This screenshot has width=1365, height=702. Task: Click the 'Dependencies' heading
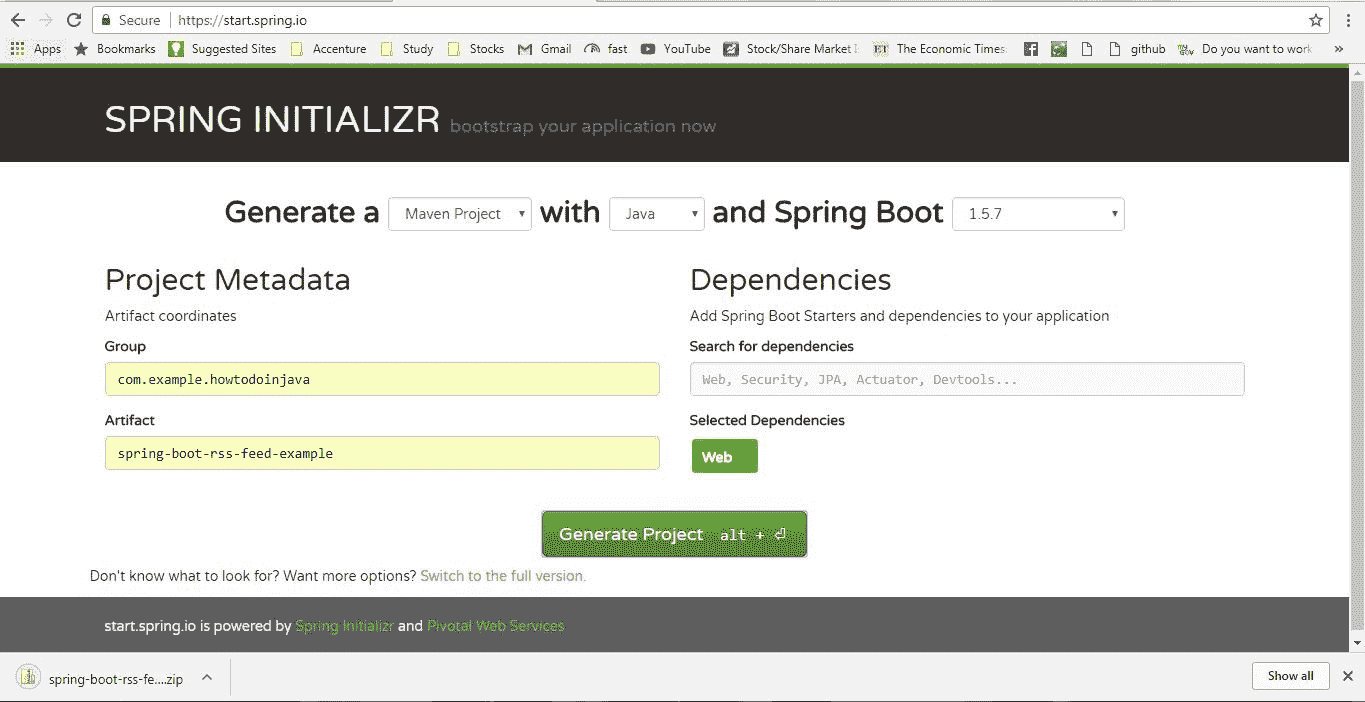[790, 280]
